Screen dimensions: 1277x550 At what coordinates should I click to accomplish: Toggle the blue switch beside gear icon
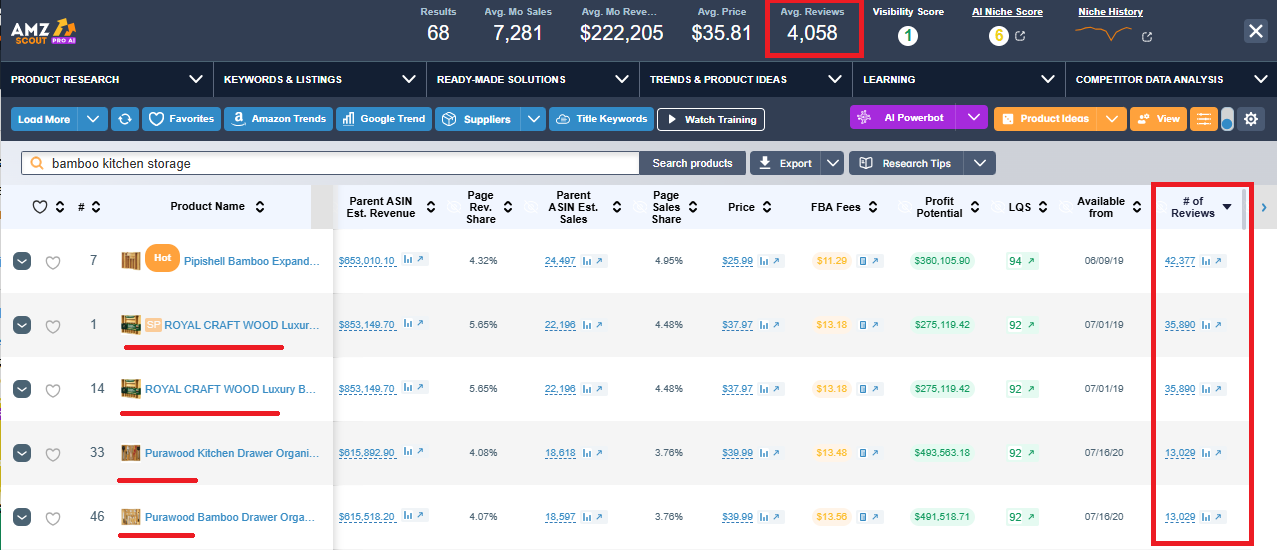[1227, 119]
